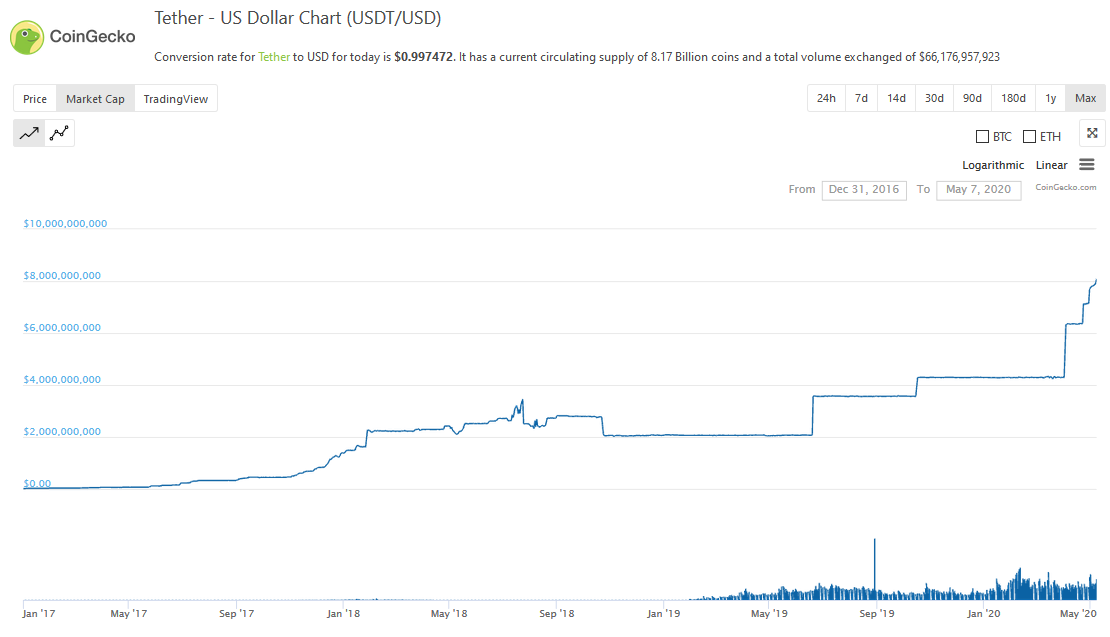
Task: Open the green Tether link
Action: coord(274,57)
